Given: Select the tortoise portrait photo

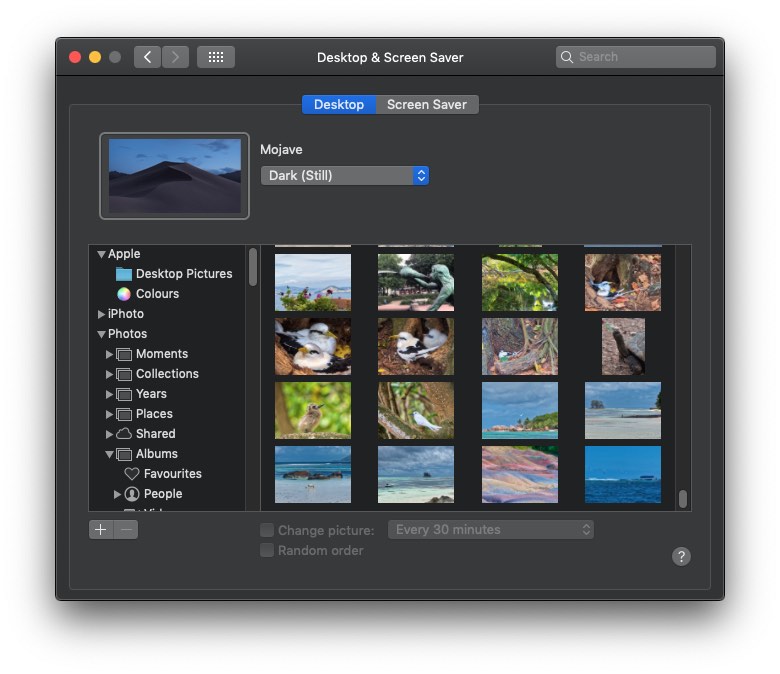Looking at the screenshot, I should [623, 347].
